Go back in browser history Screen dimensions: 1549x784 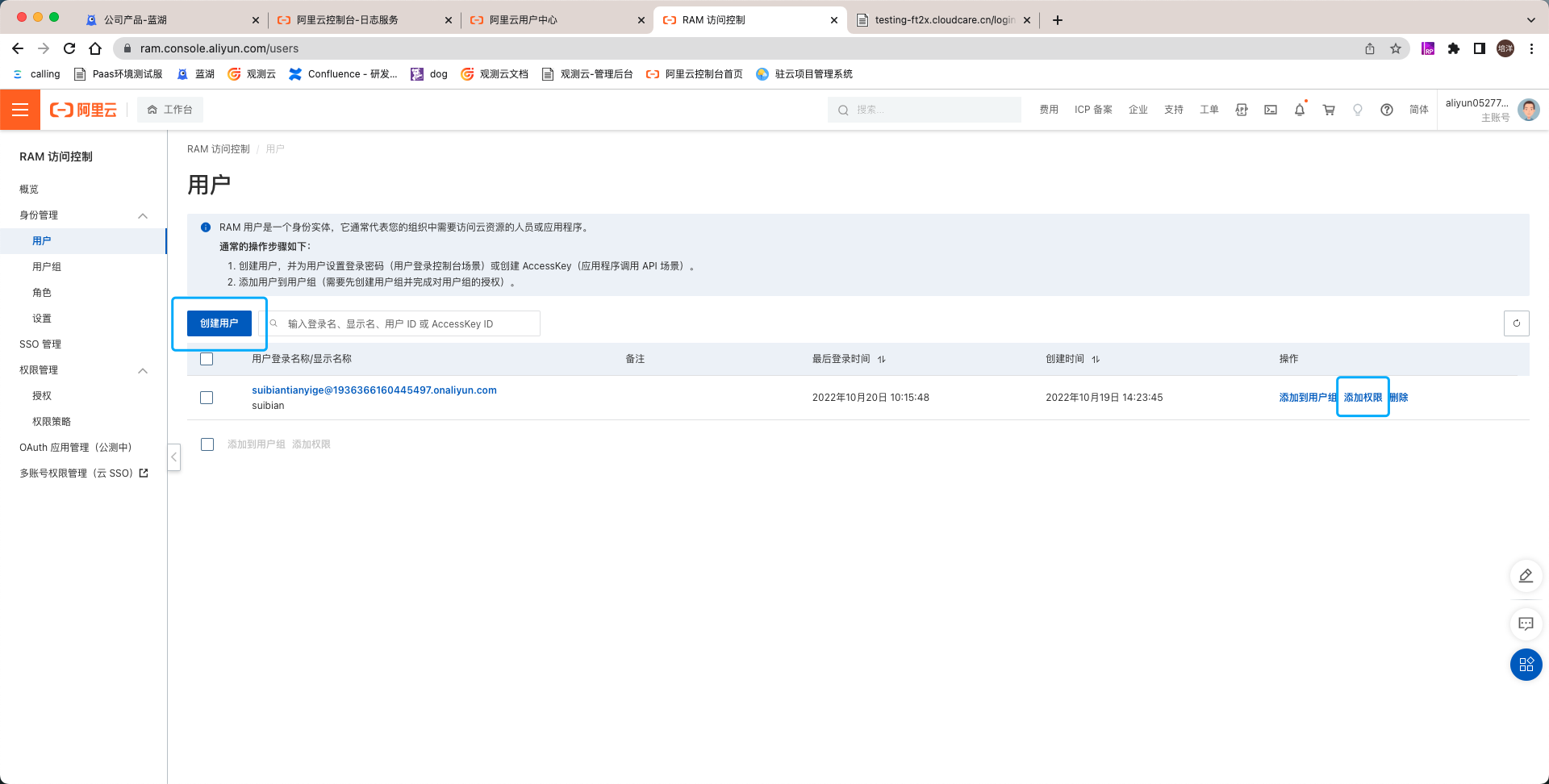[x=18, y=48]
